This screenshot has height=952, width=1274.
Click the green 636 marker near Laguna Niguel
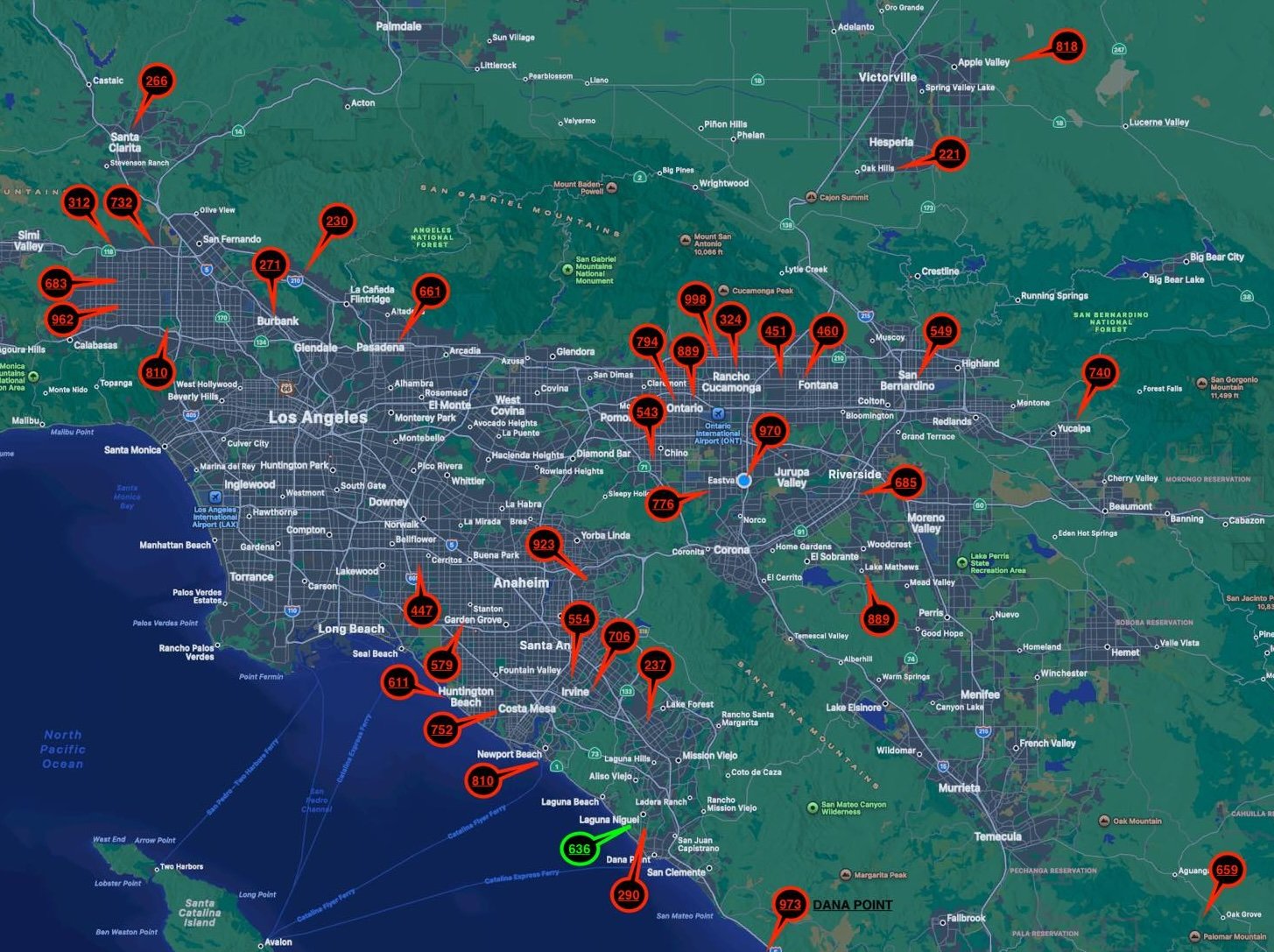coord(579,850)
